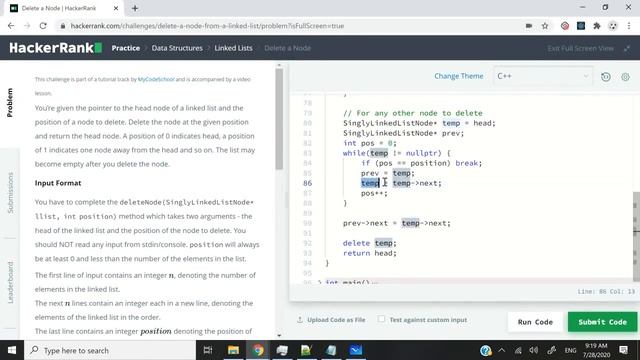This screenshot has width=640, height=360.
Task: Open the Practice breadcrumb
Action: (126, 48)
